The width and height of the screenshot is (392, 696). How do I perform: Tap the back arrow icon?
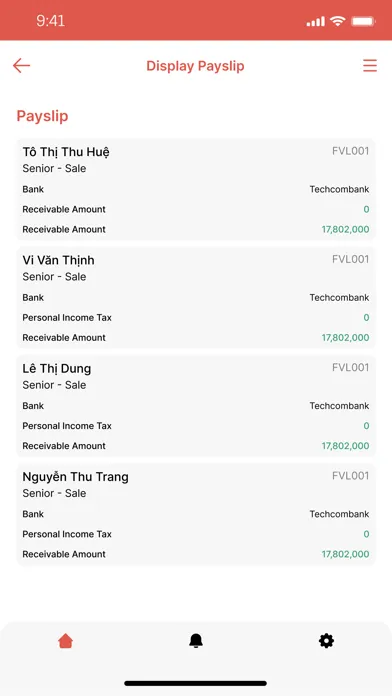click(21, 66)
